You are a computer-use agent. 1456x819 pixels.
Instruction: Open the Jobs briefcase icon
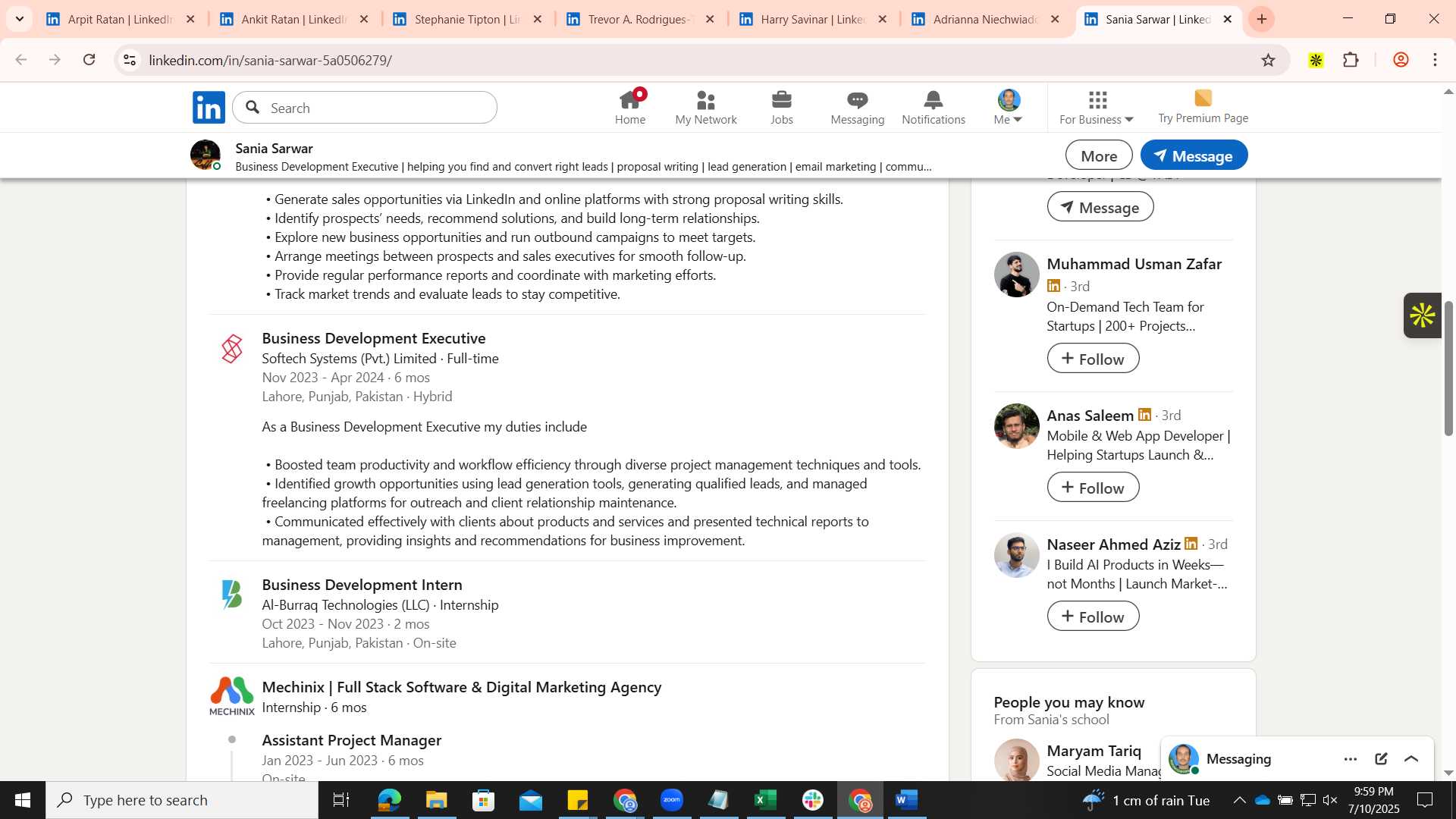(x=782, y=107)
